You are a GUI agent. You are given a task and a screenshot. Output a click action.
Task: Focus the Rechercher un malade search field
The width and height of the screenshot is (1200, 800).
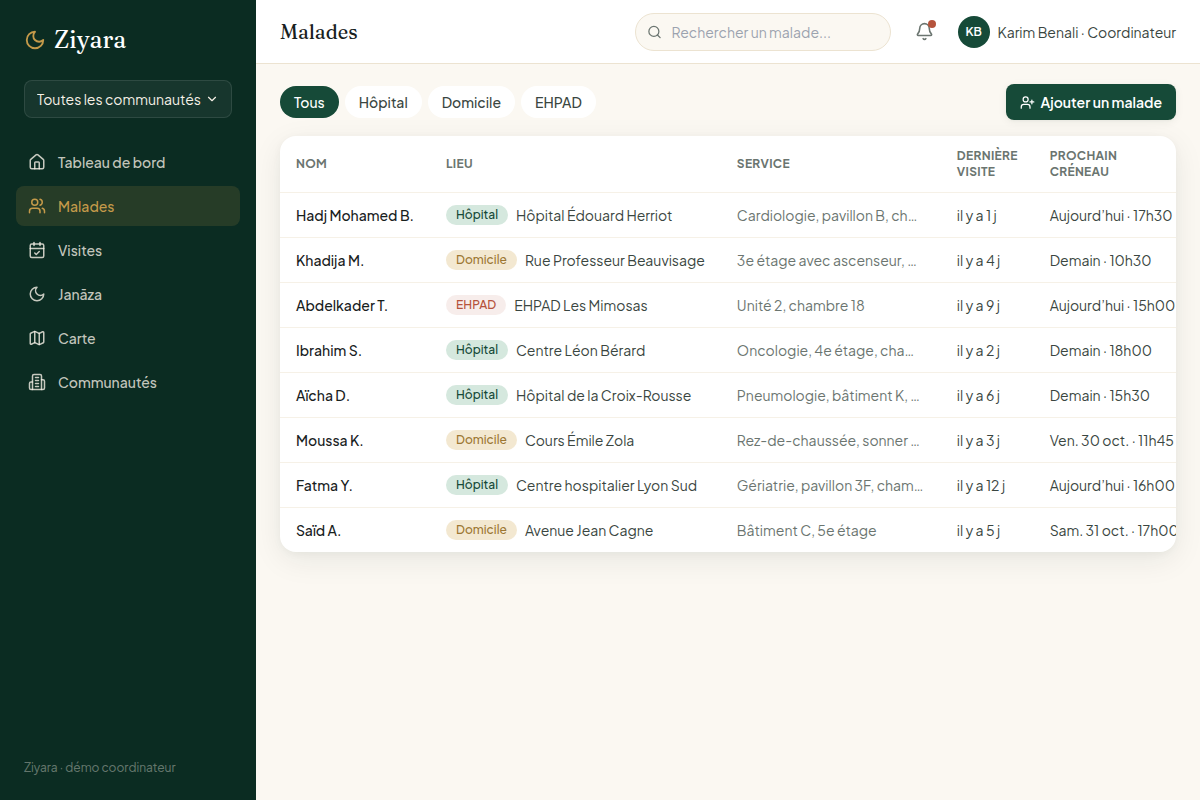coord(763,32)
